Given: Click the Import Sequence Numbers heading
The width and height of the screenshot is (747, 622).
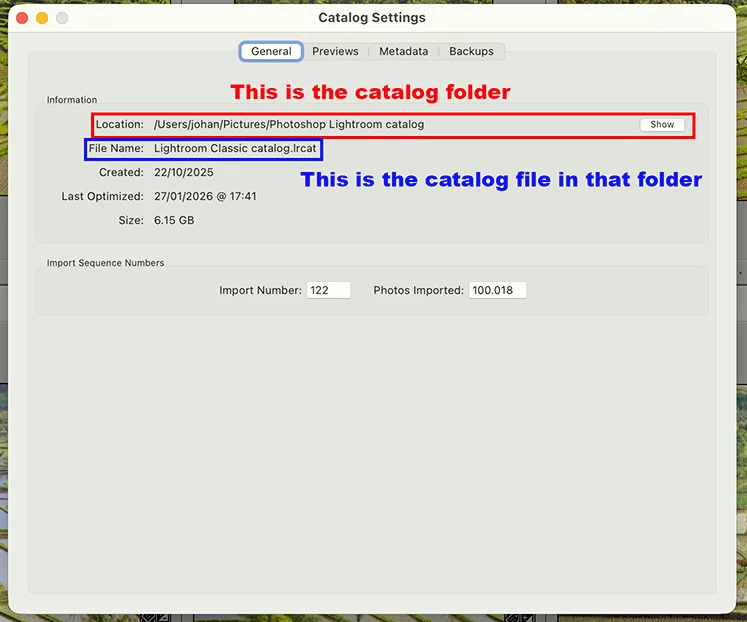Looking at the screenshot, I should 105,263.
